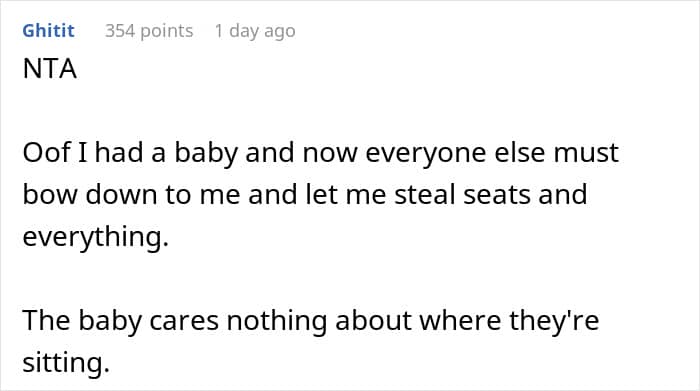Click the 354 points score label
This screenshot has height=391, width=700.
(x=149, y=31)
